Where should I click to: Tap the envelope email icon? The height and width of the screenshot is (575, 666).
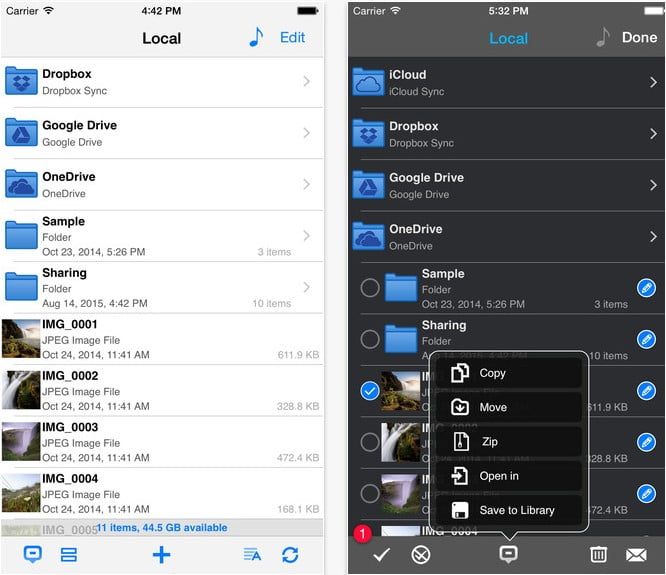pos(636,554)
